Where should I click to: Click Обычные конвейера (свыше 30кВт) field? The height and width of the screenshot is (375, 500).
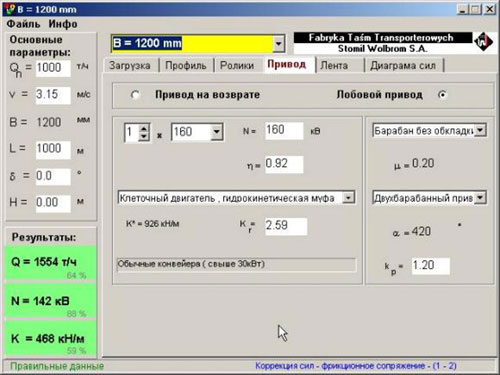[236, 264]
